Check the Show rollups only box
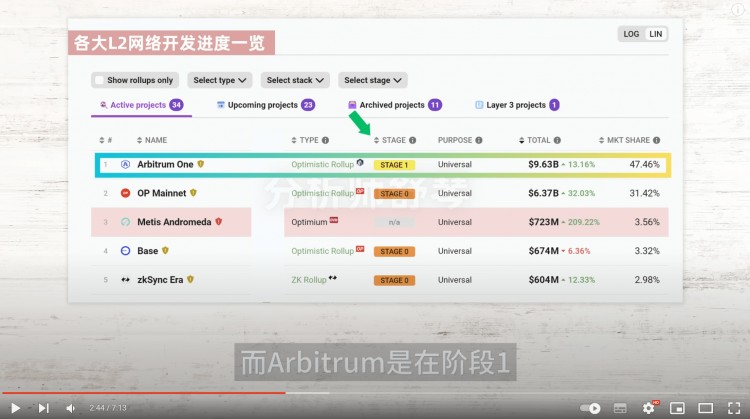The width and height of the screenshot is (750, 419). [x=98, y=80]
